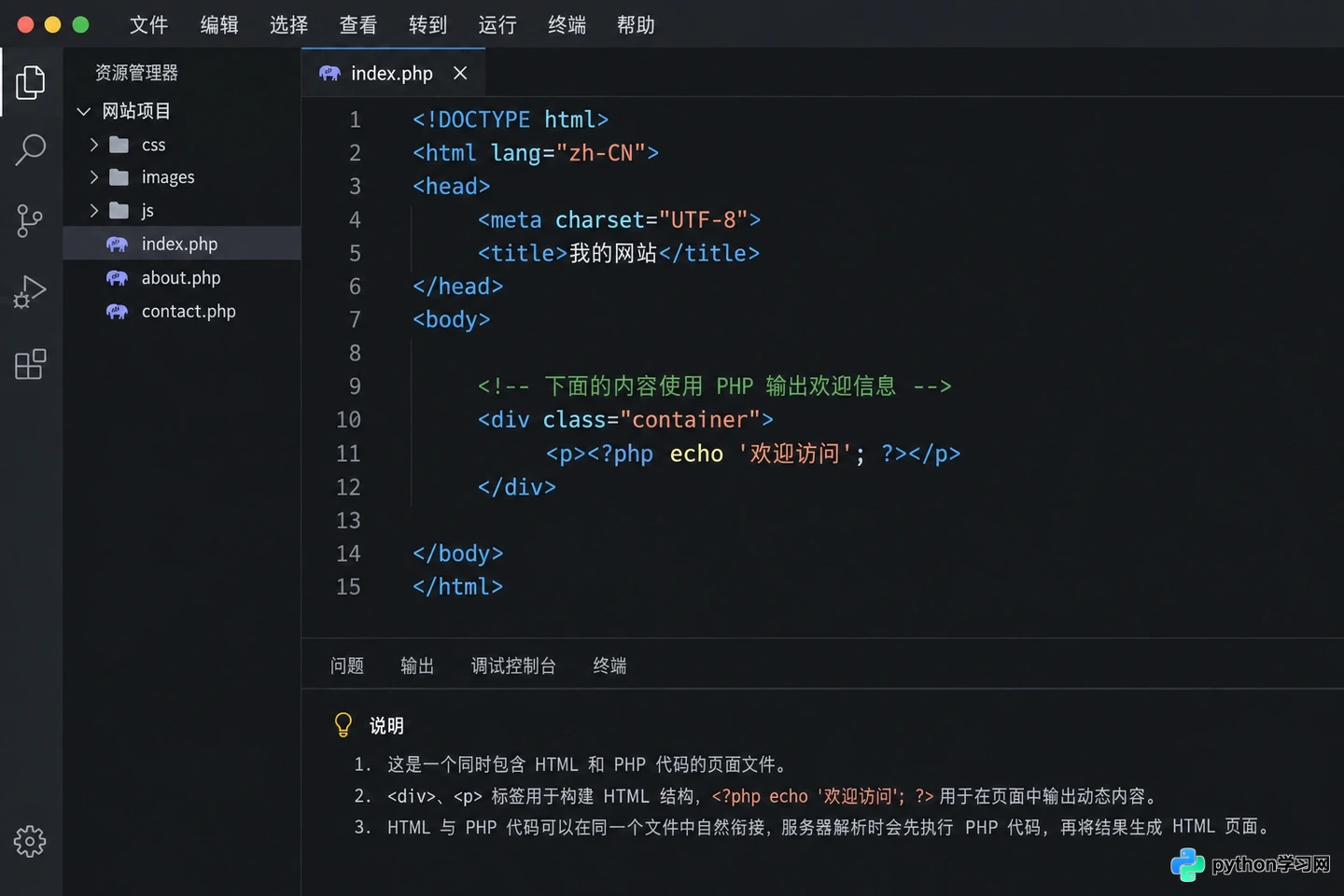Place cursor on the 我的网站 title text
Image resolution: width=1344 pixels, height=896 pixels.
pyautogui.click(x=613, y=253)
